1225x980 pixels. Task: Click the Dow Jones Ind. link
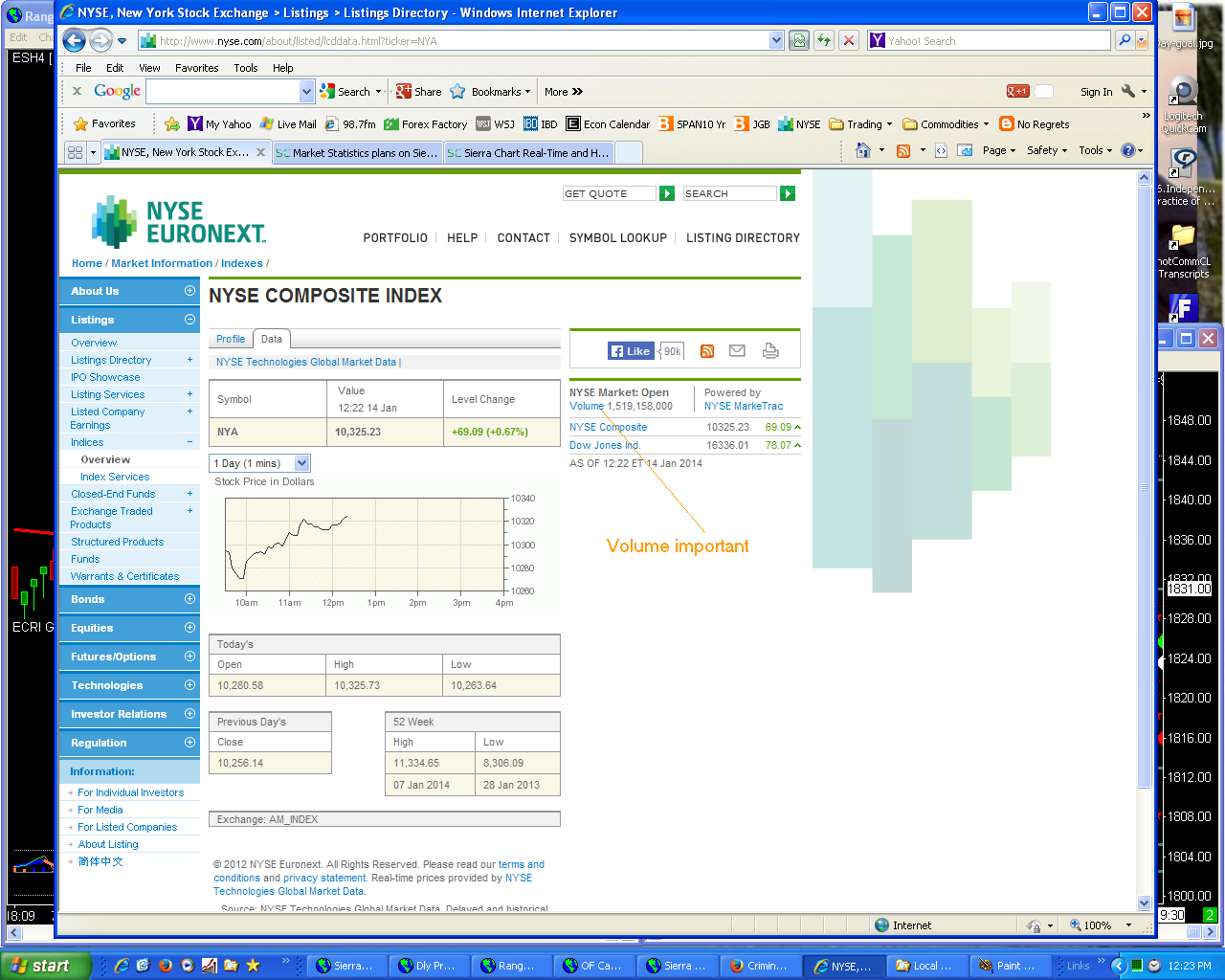click(605, 445)
